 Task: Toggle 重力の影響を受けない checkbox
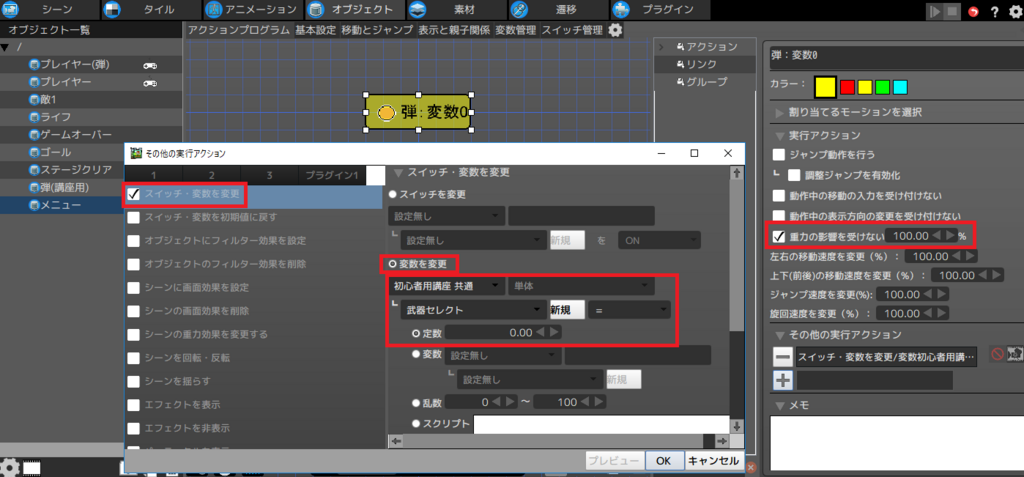778,236
